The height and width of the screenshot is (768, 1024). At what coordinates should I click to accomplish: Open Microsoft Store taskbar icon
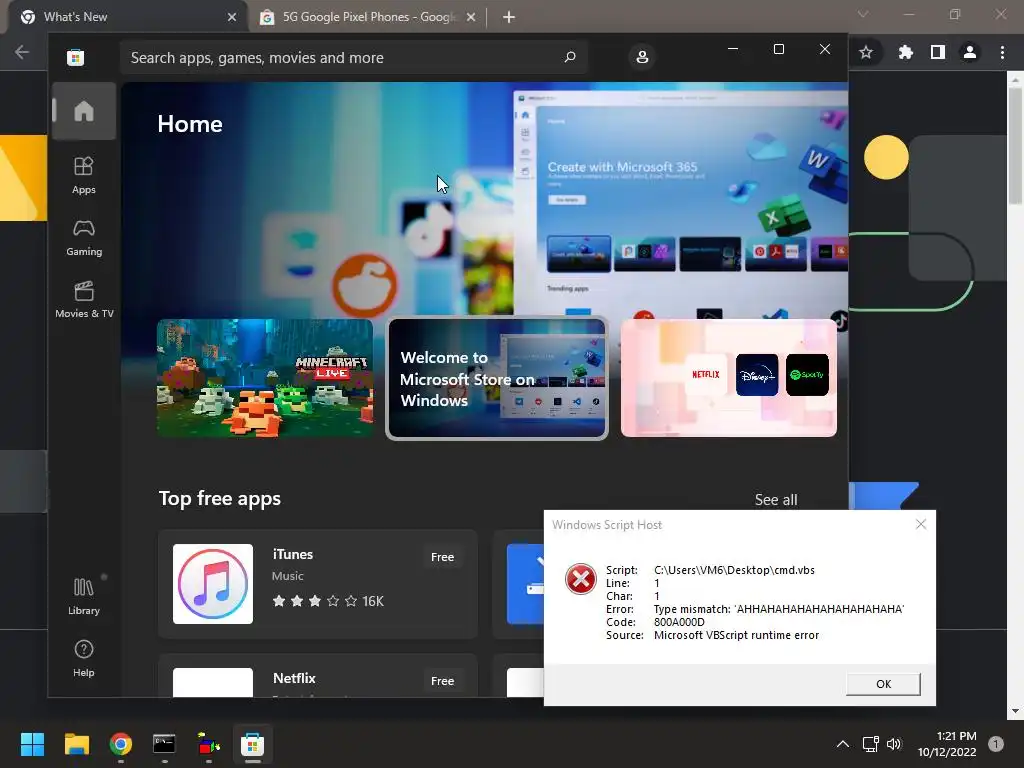pos(252,744)
